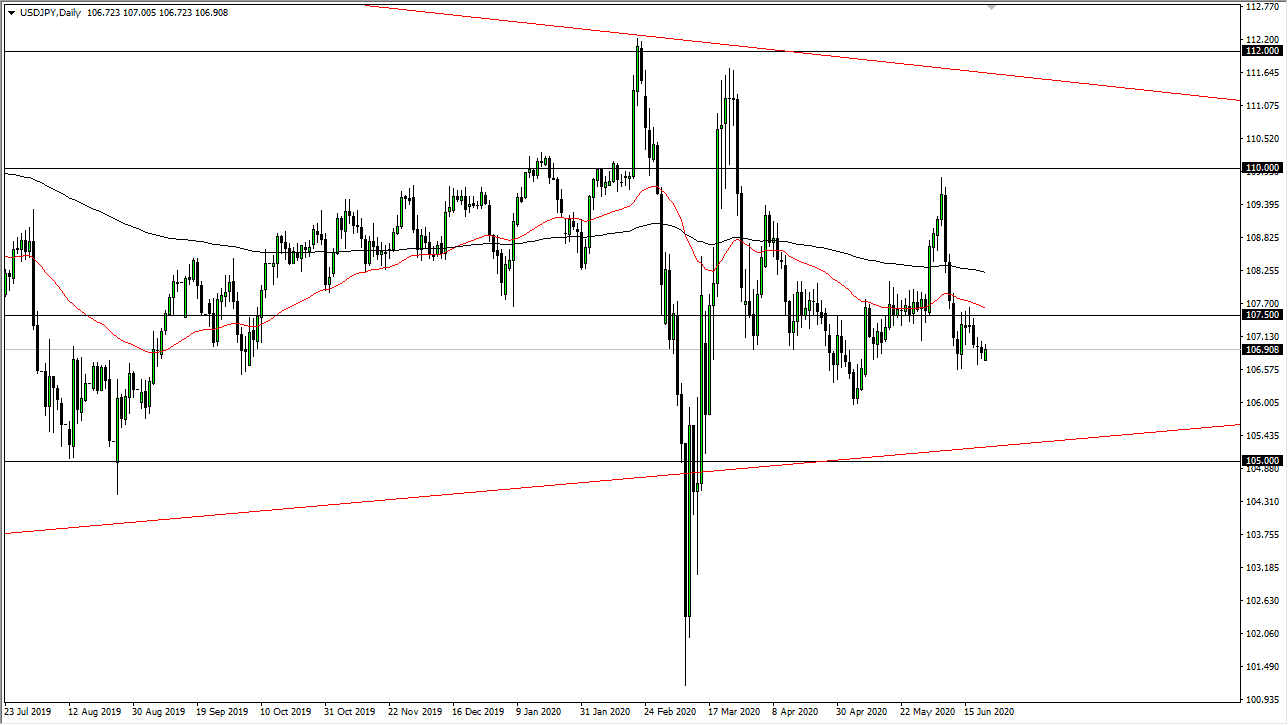Click the 112.000 price level label
The image size is (1288, 725).
pos(1262,50)
